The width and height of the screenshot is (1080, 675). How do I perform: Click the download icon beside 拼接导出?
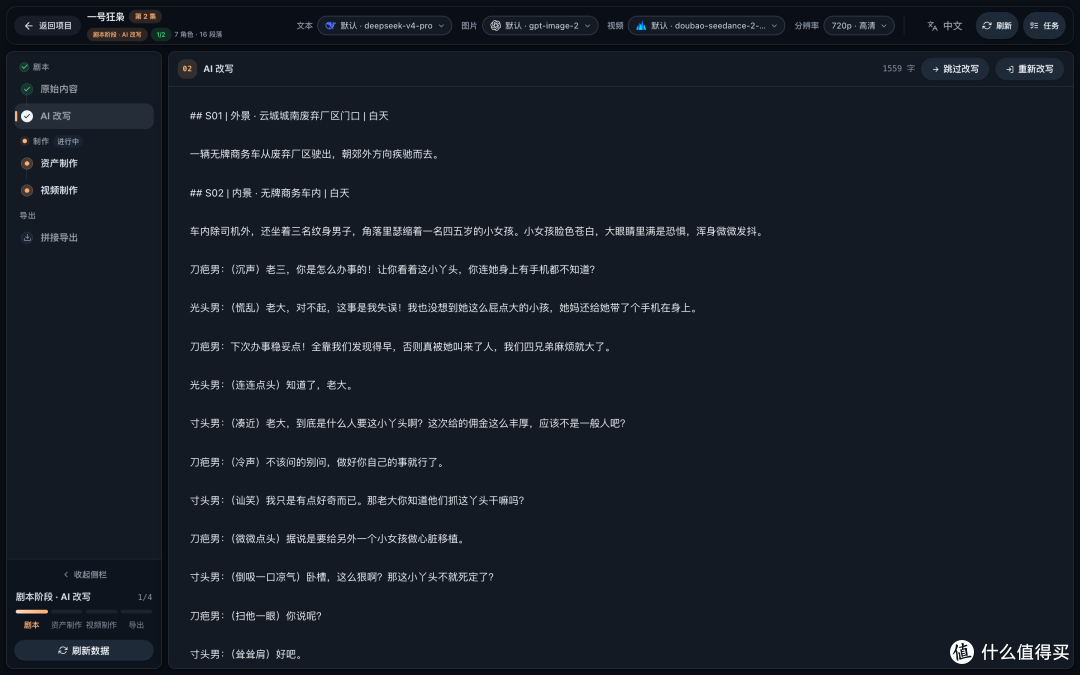pyautogui.click(x=27, y=238)
